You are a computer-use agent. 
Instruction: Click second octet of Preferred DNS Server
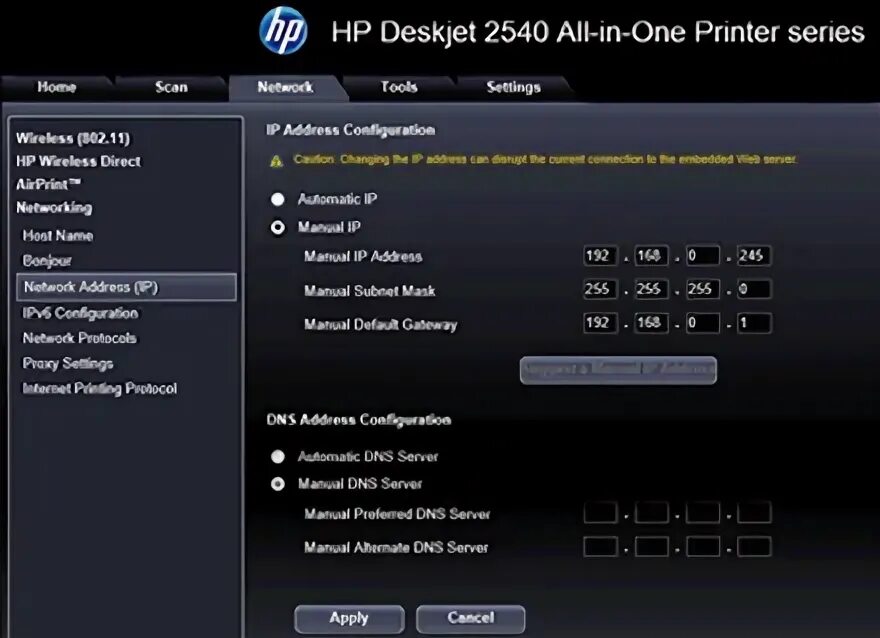click(x=651, y=513)
